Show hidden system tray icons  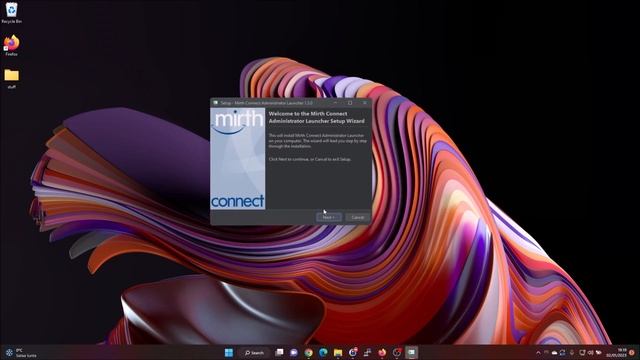[538, 353]
